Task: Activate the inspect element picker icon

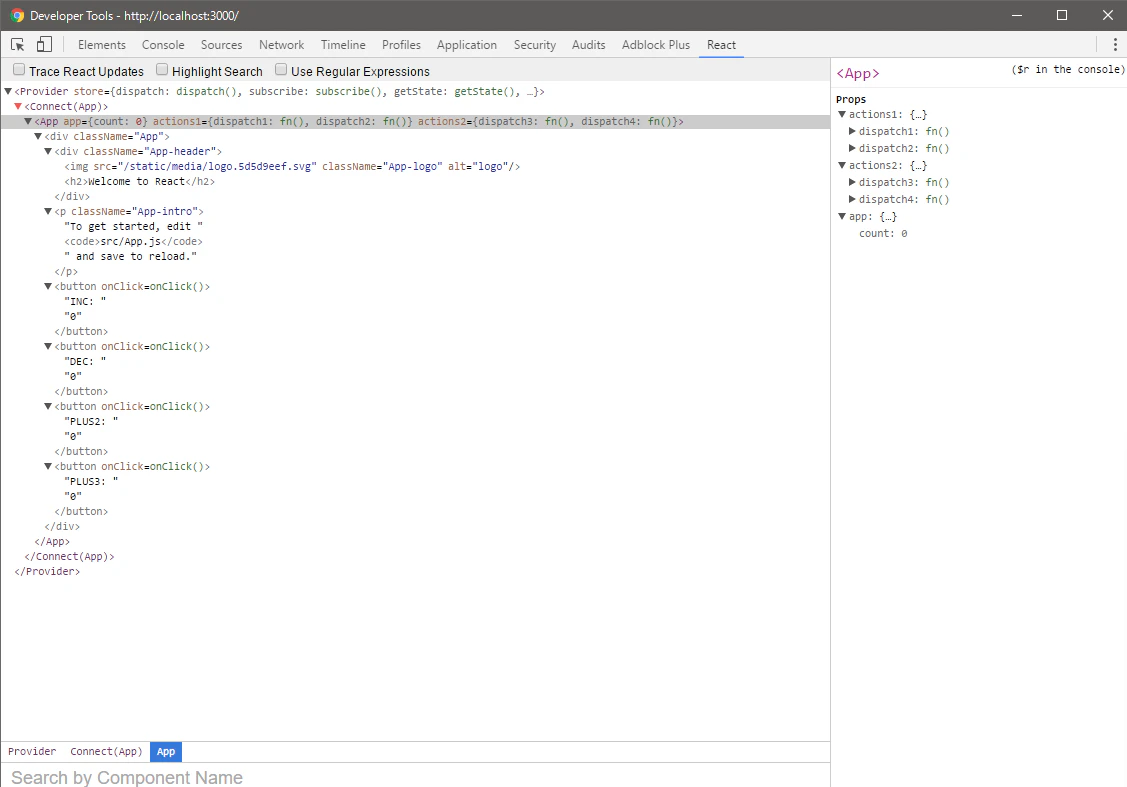Action: tap(18, 45)
